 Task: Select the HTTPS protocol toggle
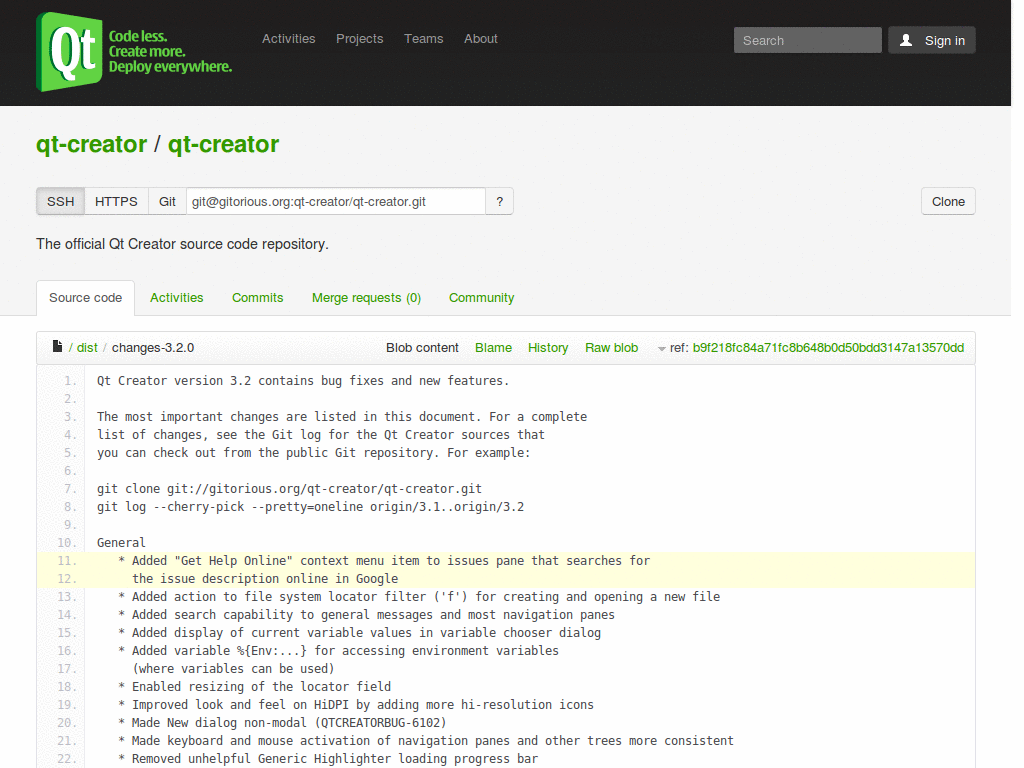tap(116, 201)
